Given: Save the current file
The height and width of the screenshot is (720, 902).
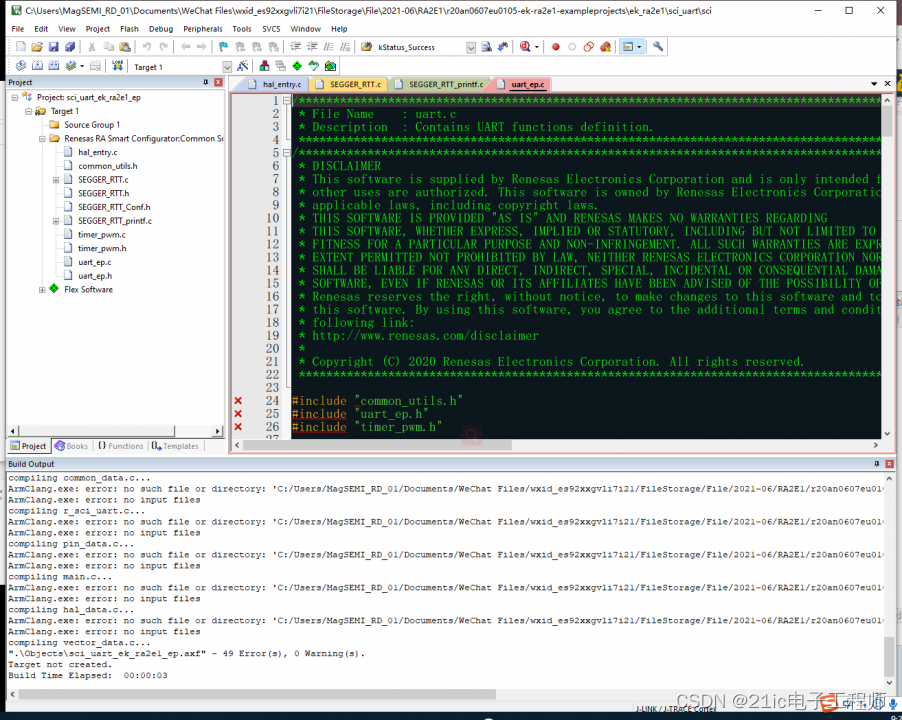Looking at the screenshot, I should [53, 47].
